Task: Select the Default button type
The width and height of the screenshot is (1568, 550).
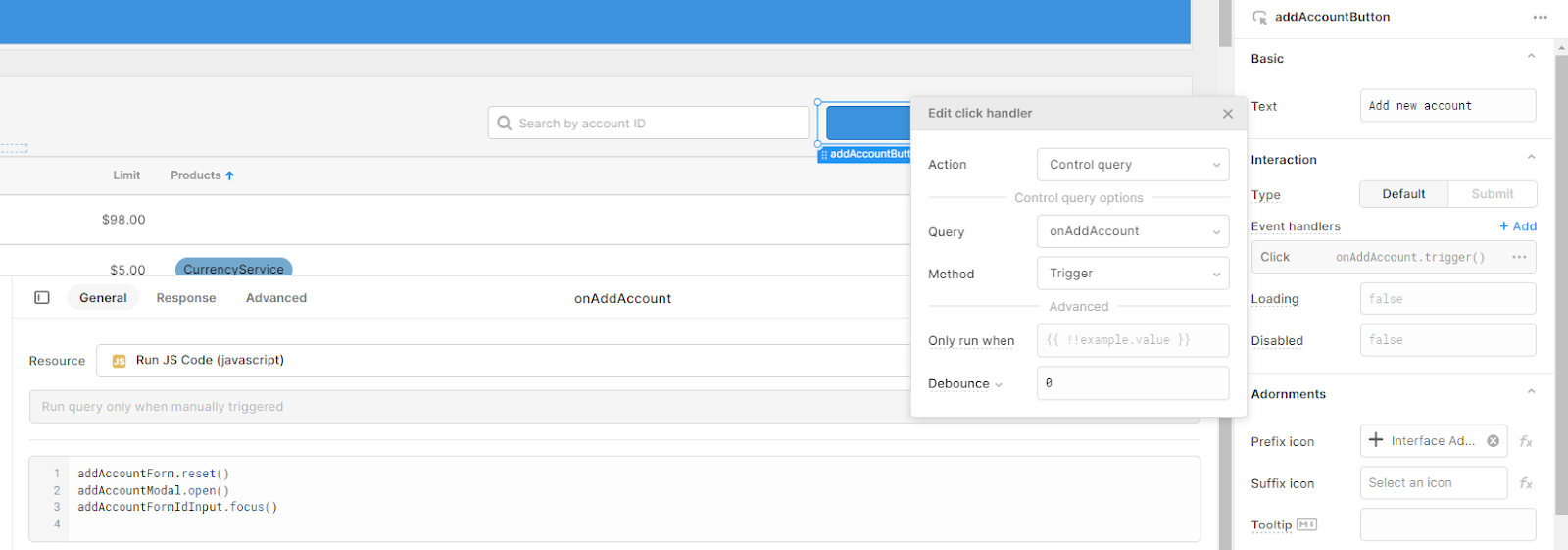Action: (x=1403, y=194)
